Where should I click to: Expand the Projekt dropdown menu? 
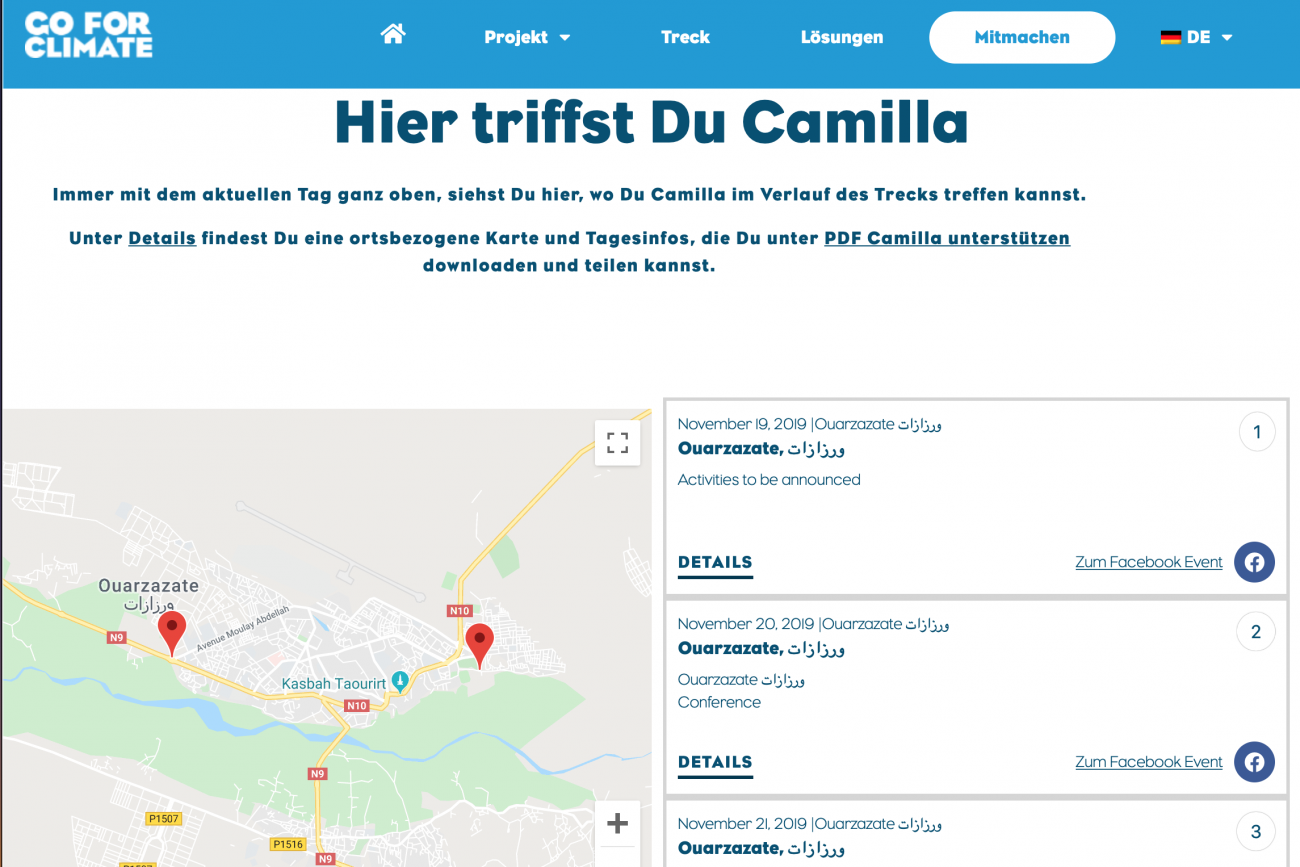527,37
